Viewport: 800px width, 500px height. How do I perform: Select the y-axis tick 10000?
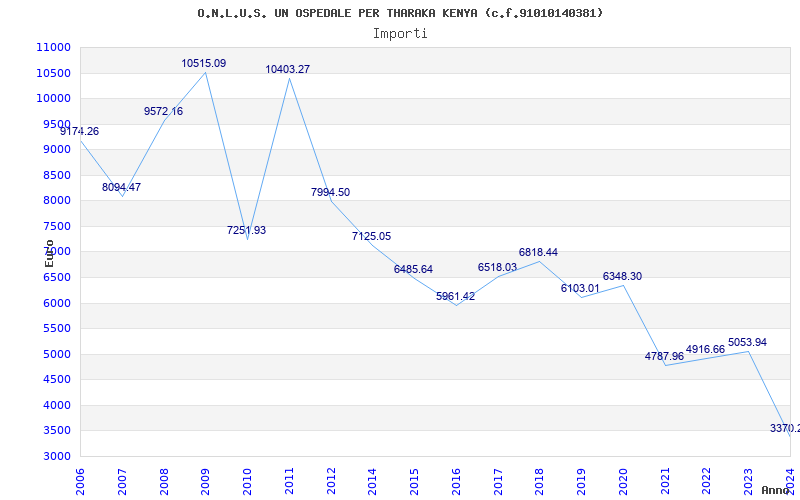[54, 98]
